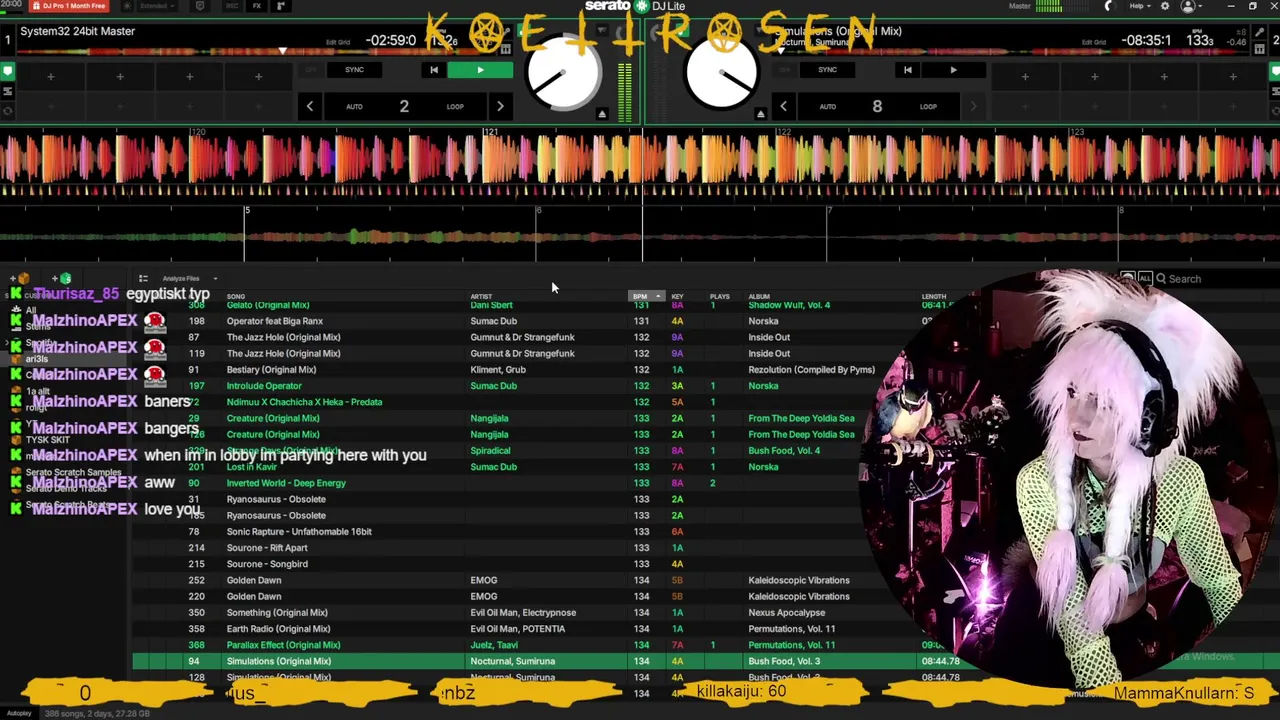Activate left deck auto loop of 2
Viewport: 1280px width, 720px height.
[404, 106]
